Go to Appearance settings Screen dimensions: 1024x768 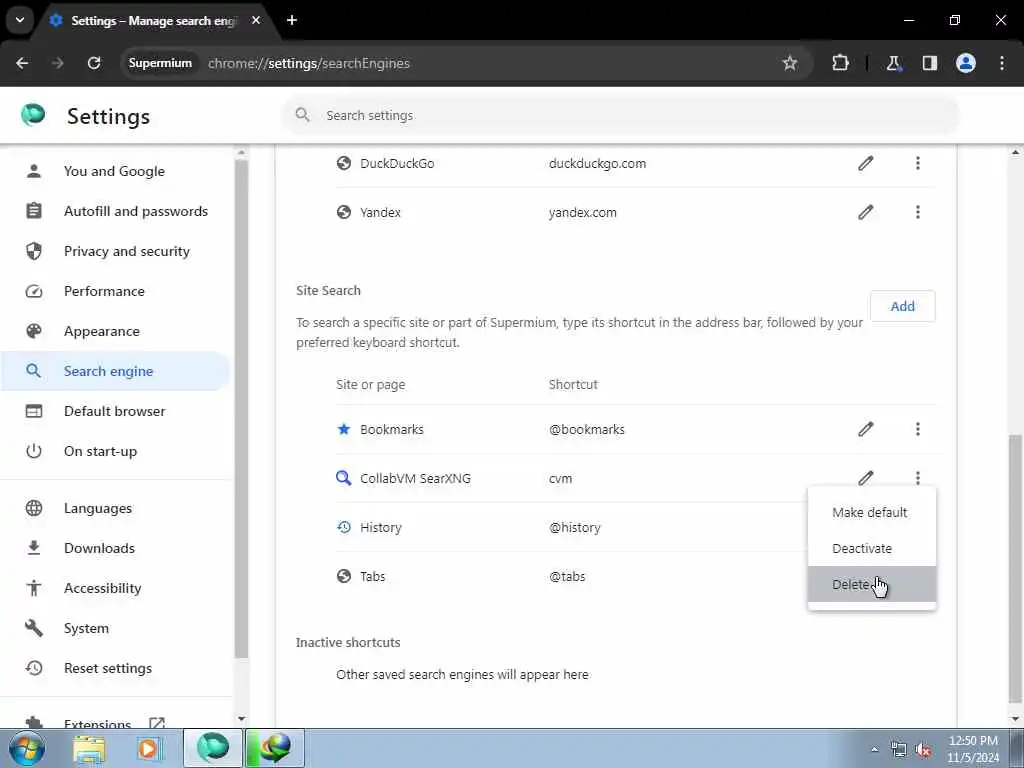[x=114, y=331]
